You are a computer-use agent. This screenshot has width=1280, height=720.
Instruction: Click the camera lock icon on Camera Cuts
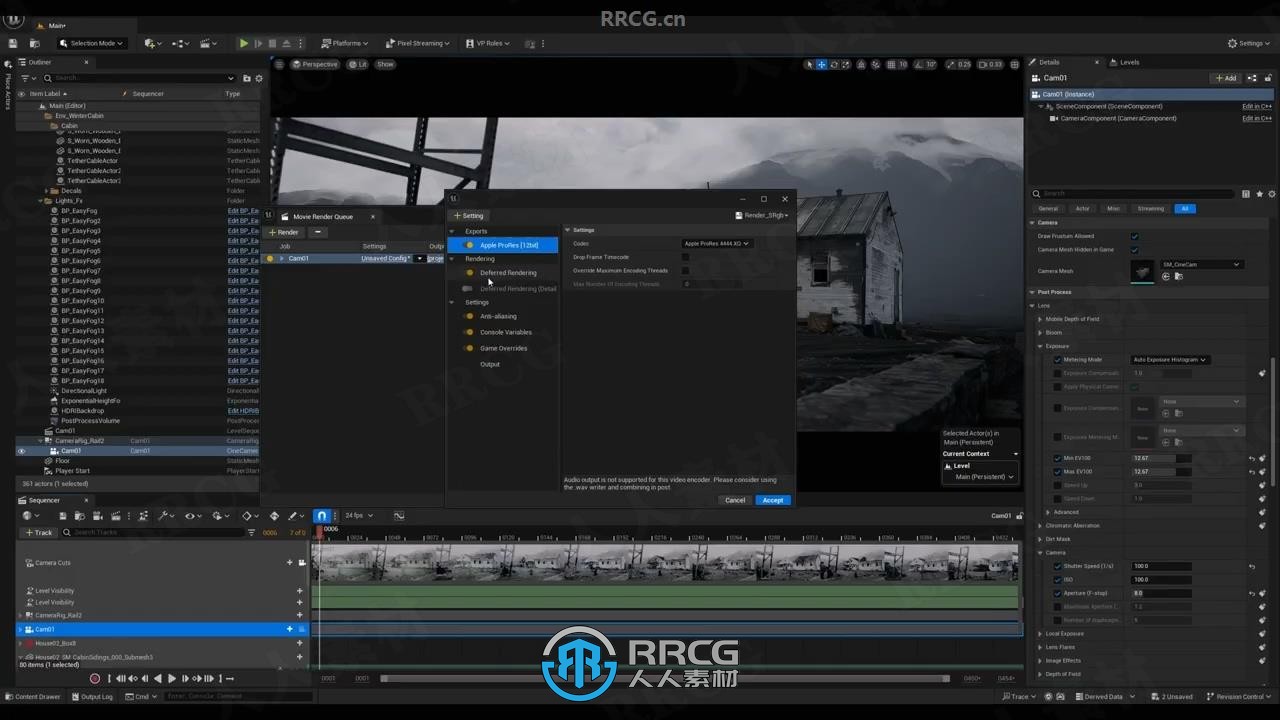(301, 563)
